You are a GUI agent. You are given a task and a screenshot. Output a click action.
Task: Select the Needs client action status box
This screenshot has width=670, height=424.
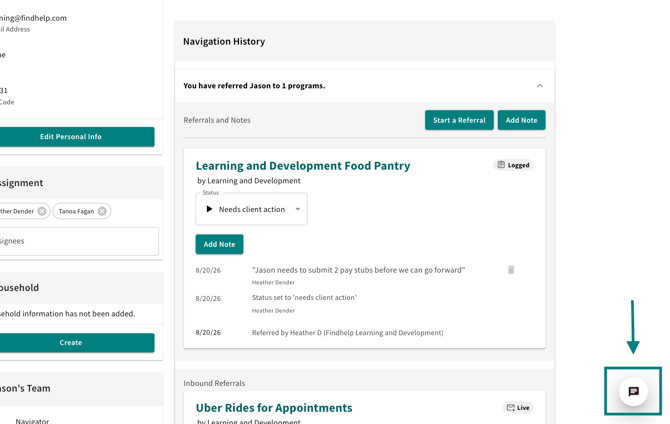click(251, 209)
